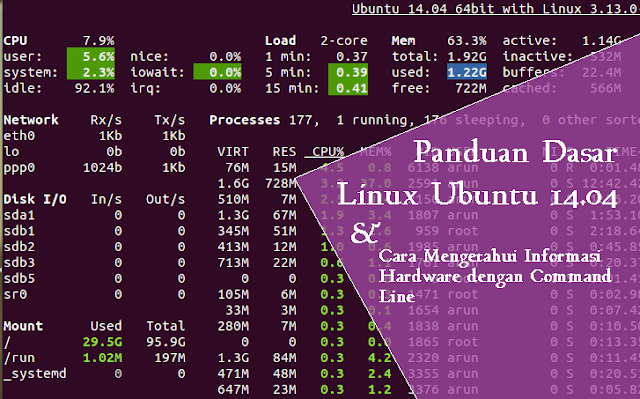Screen dimensions: 640x399
Task: Click the Disk I/O section heading
Action: pos(35,199)
